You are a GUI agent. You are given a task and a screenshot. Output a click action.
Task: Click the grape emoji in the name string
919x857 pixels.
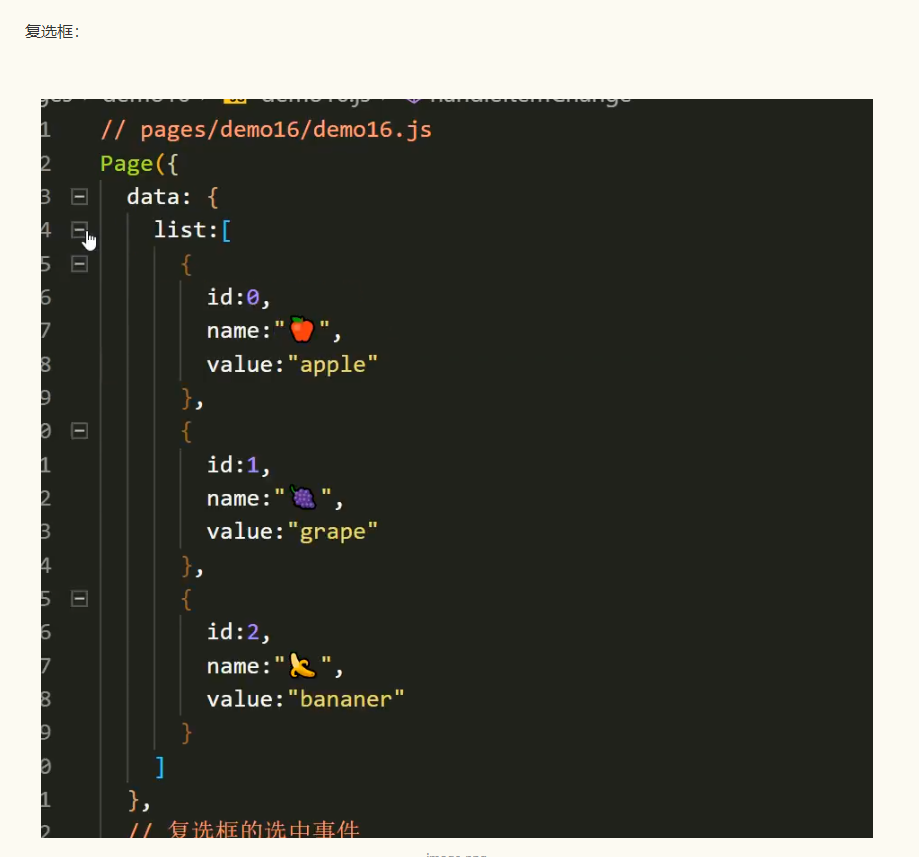(x=304, y=498)
